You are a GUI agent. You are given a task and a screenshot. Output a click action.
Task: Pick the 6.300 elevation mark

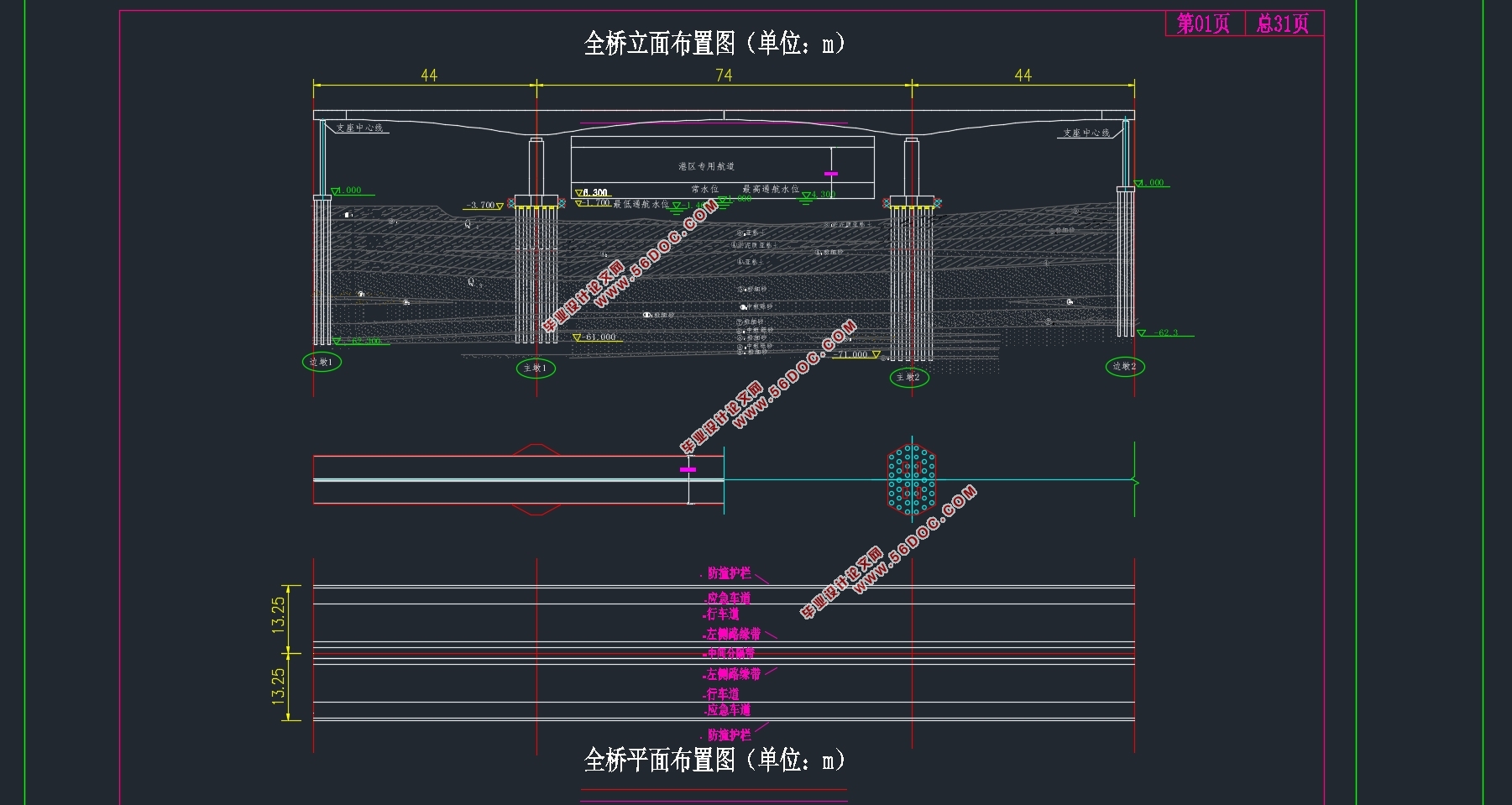[x=595, y=192]
